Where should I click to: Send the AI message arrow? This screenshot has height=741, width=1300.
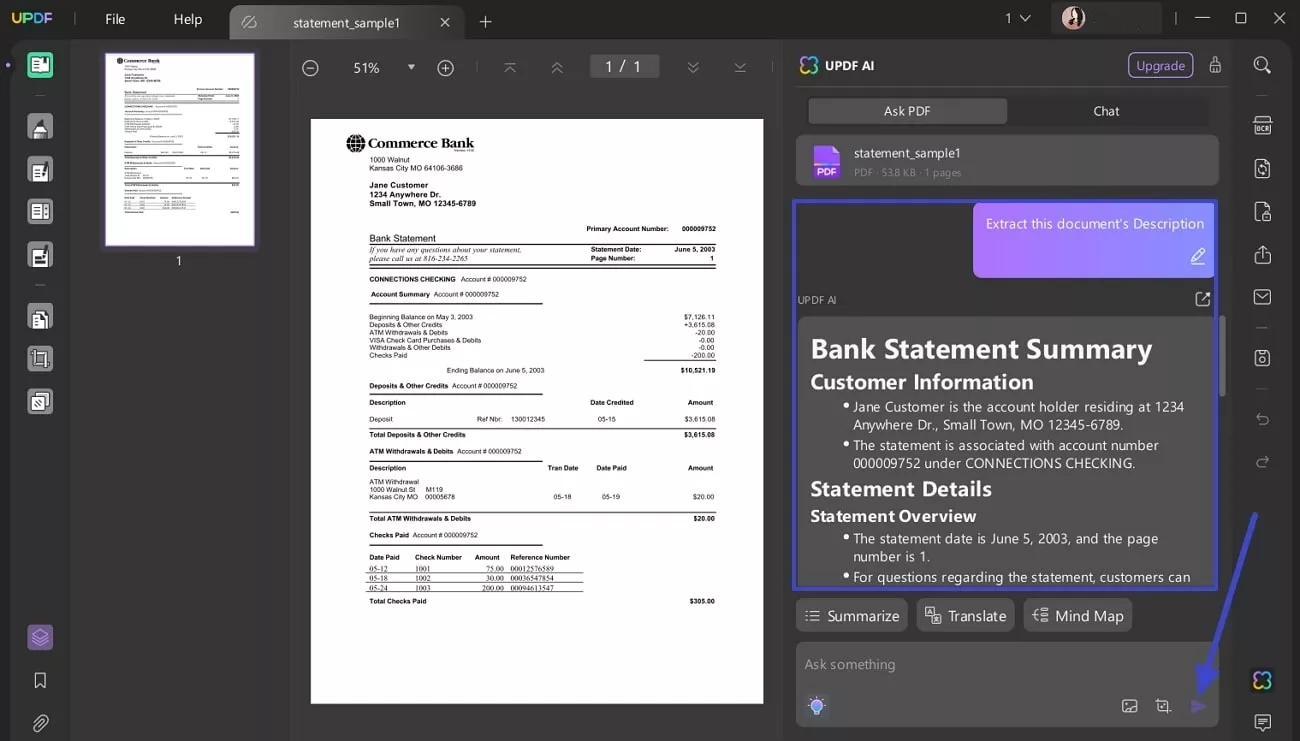tap(1198, 706)
